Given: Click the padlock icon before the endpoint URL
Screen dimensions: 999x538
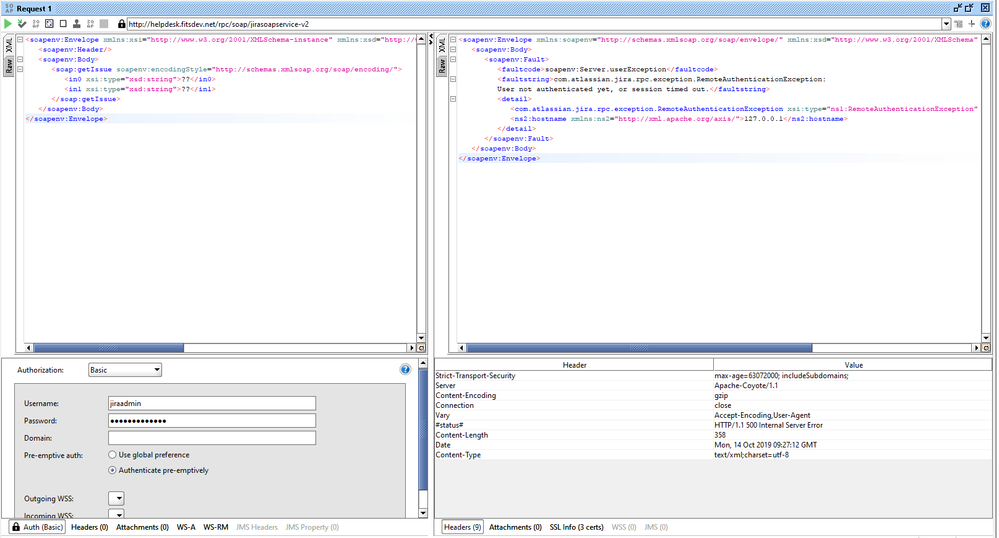Looking at the screenshot, I should coord(122,24).
